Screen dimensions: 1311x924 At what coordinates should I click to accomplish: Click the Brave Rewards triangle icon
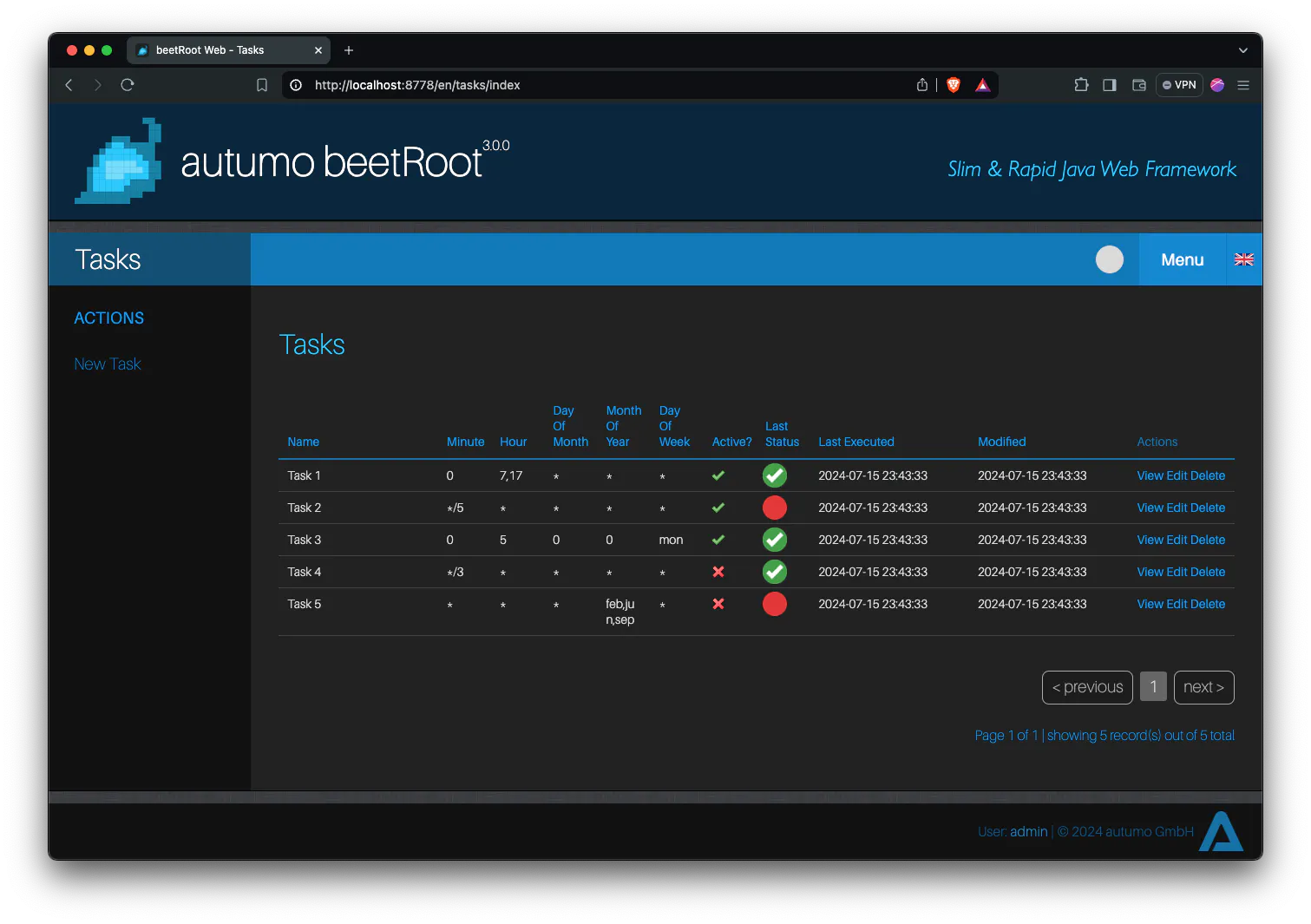click(982, 85)
